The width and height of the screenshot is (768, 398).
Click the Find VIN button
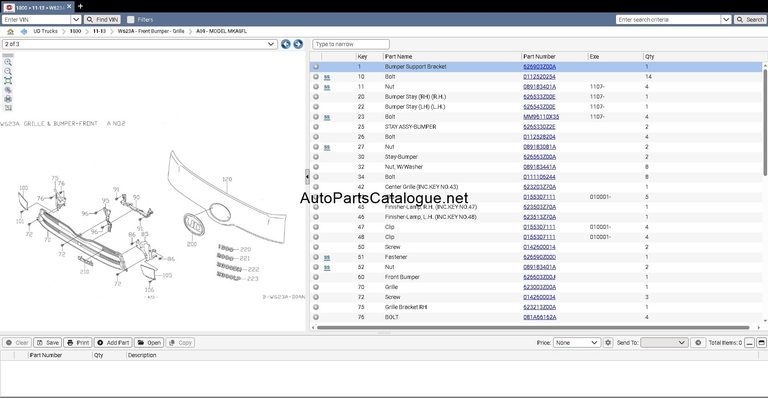pyautogui.click(x=102, y=20)
